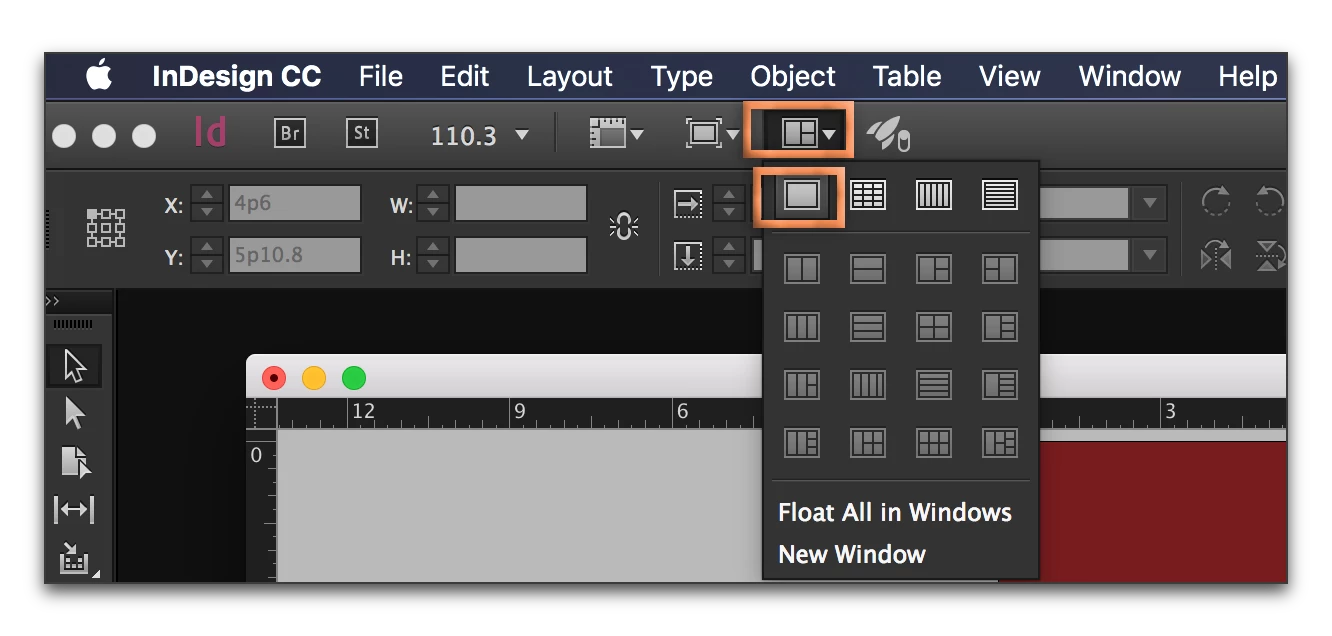Image resolution: width=1332 pixels, height=636 pixels.
Task: Open zoom level 110.3 dropdown
Action: [x=523, y=134]
